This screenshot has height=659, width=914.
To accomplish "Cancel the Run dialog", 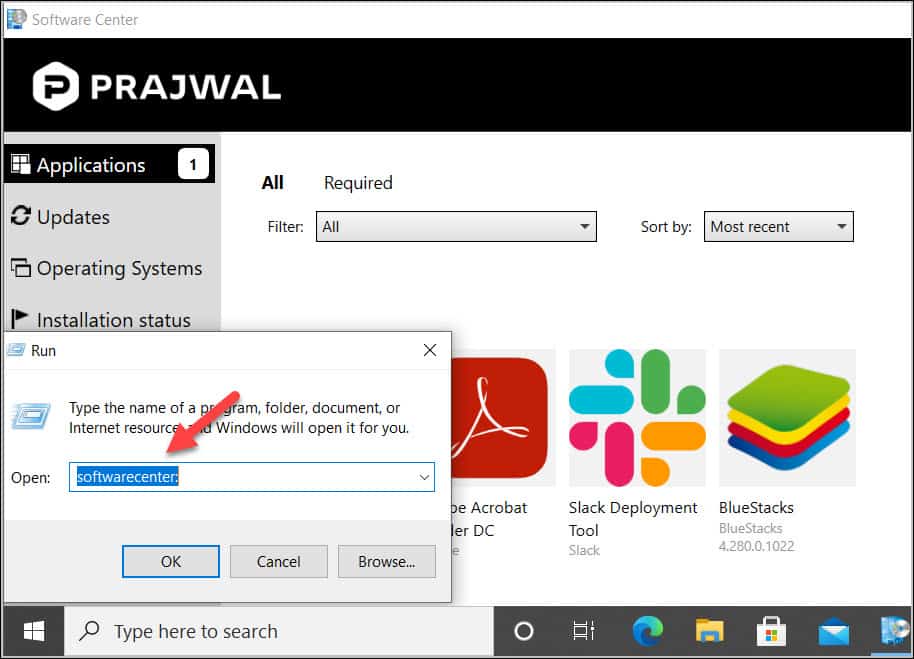I will [x=279, y=562].
